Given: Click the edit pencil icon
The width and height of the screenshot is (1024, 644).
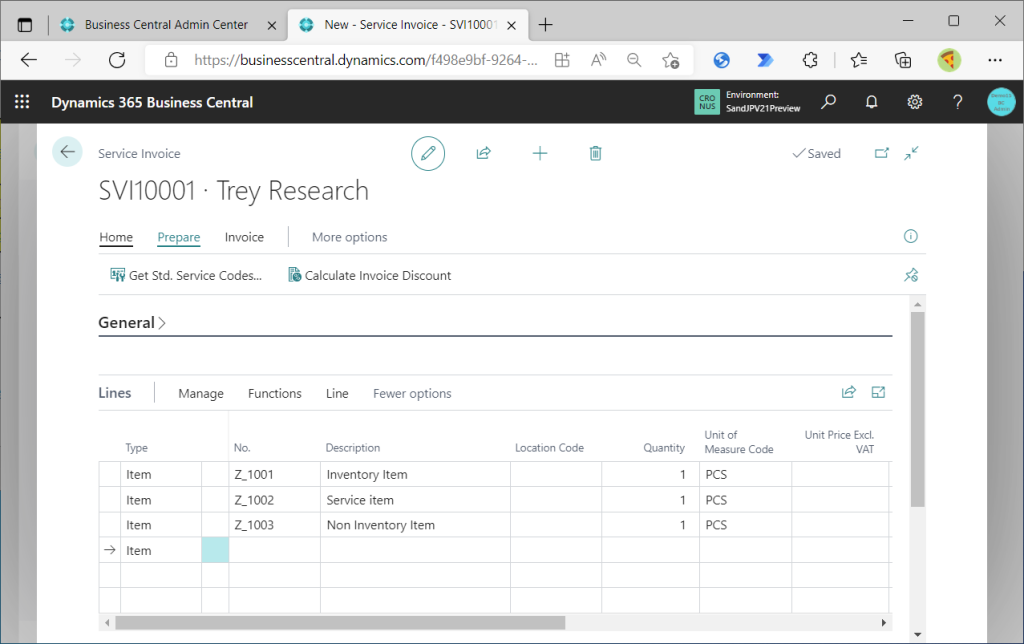Looking at the screenshot, I should point(428,153).
